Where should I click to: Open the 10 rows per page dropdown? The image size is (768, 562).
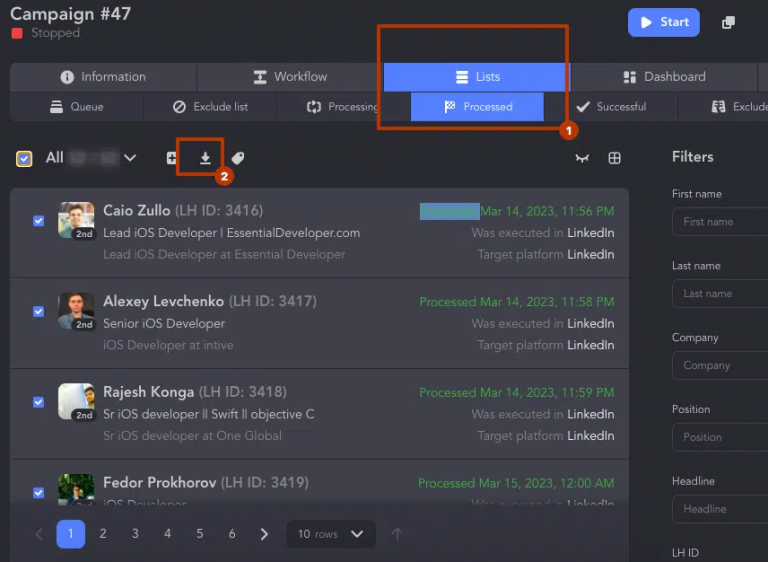pyautogui.click(x=331, y=534)
